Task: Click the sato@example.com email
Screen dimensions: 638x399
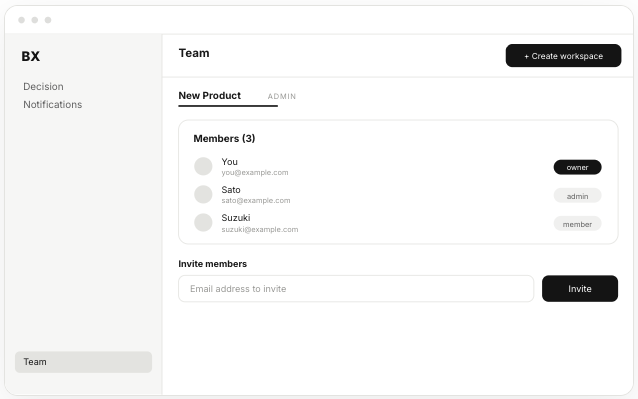Action: click(x=256, y=201)
